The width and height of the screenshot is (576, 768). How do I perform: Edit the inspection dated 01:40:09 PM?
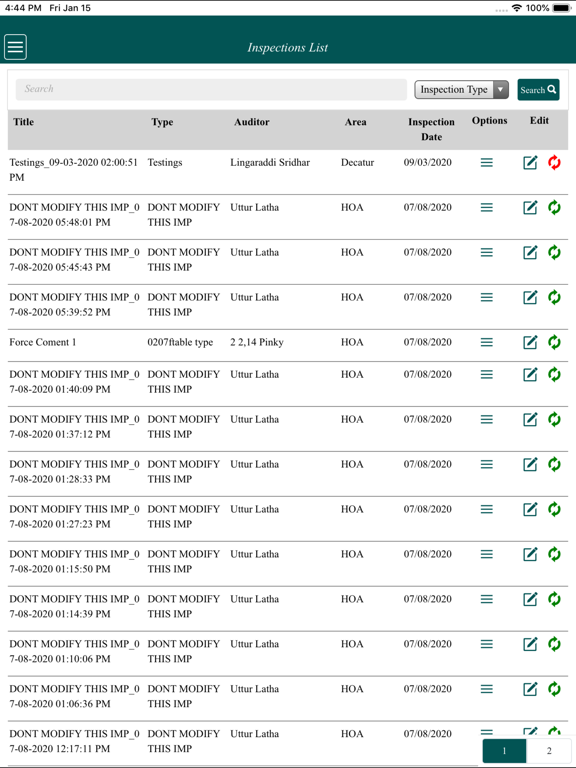click(x=530, y=374)
